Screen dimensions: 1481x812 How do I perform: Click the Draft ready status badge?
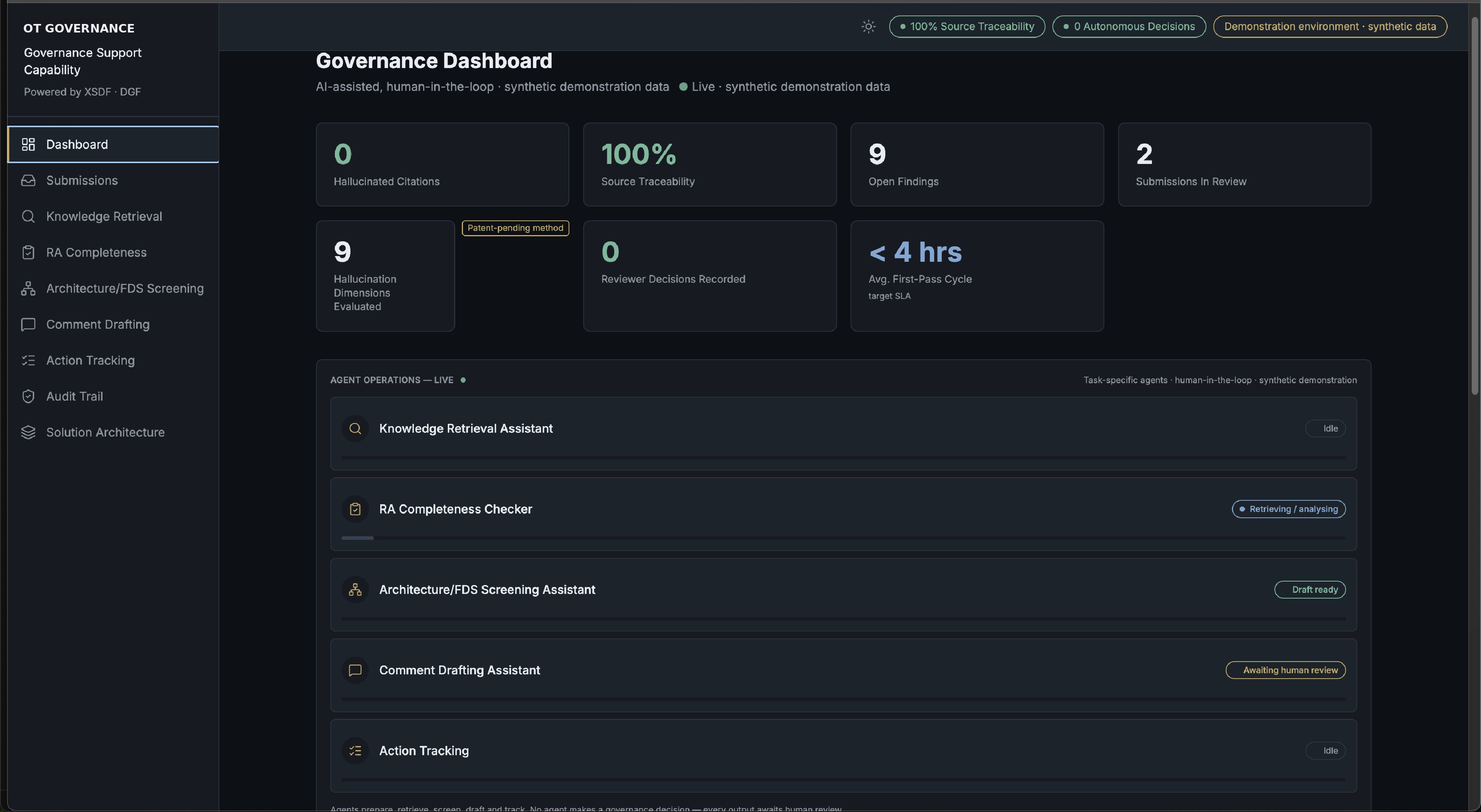coord(1310,590)
